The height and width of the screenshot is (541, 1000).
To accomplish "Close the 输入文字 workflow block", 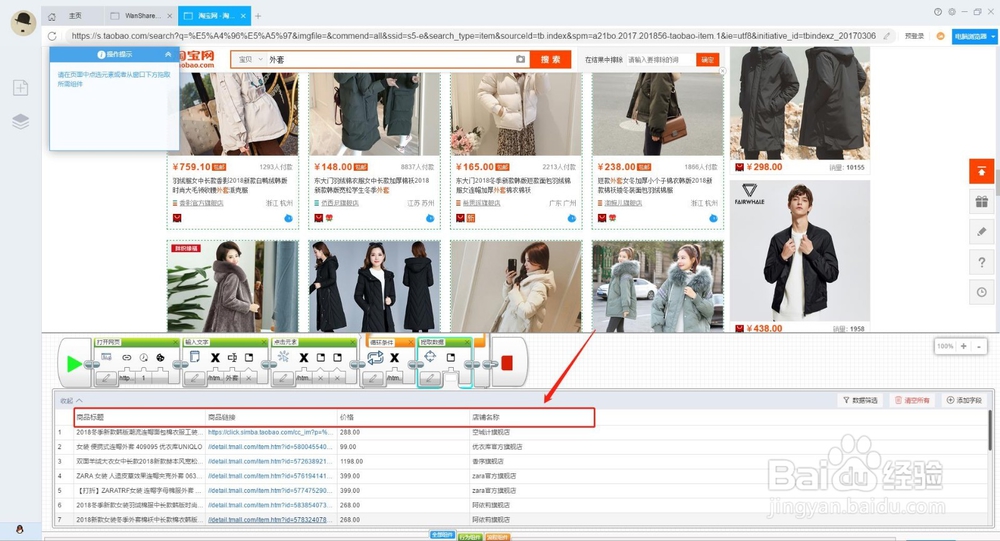I will pos(264,343).
